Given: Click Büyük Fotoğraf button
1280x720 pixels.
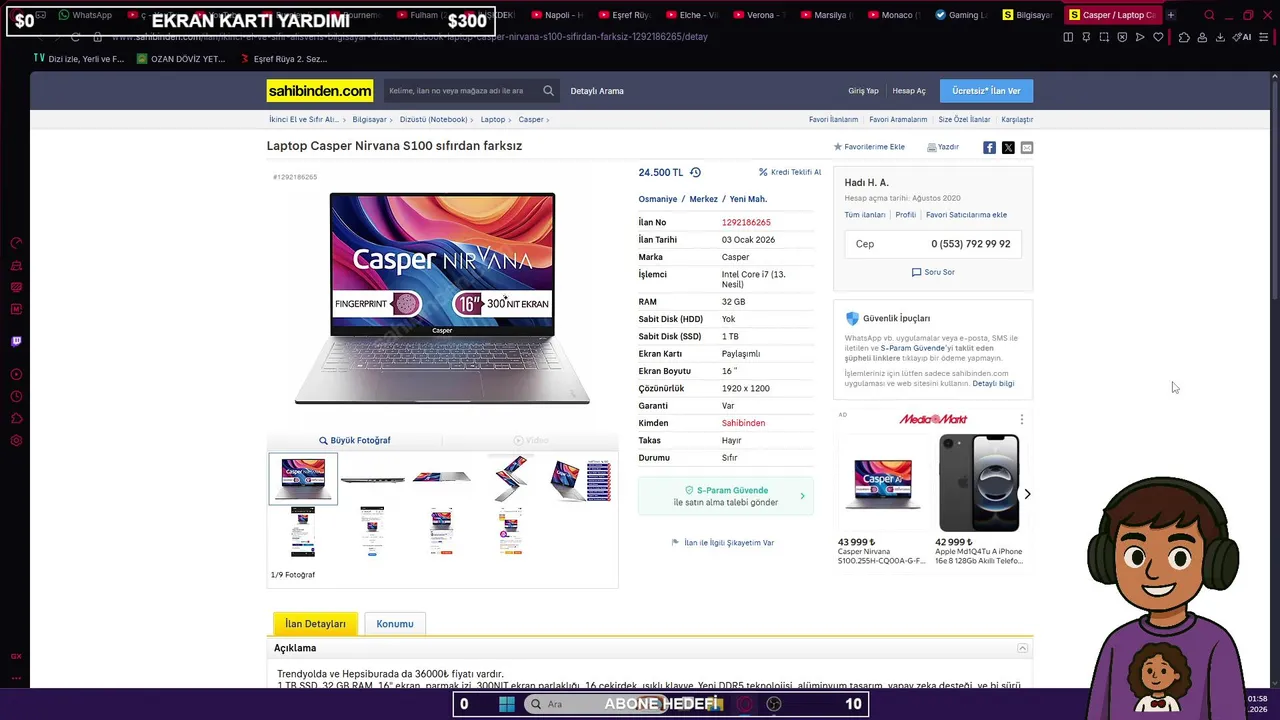Looking at the screenshot, I should [x=354, y=440].
